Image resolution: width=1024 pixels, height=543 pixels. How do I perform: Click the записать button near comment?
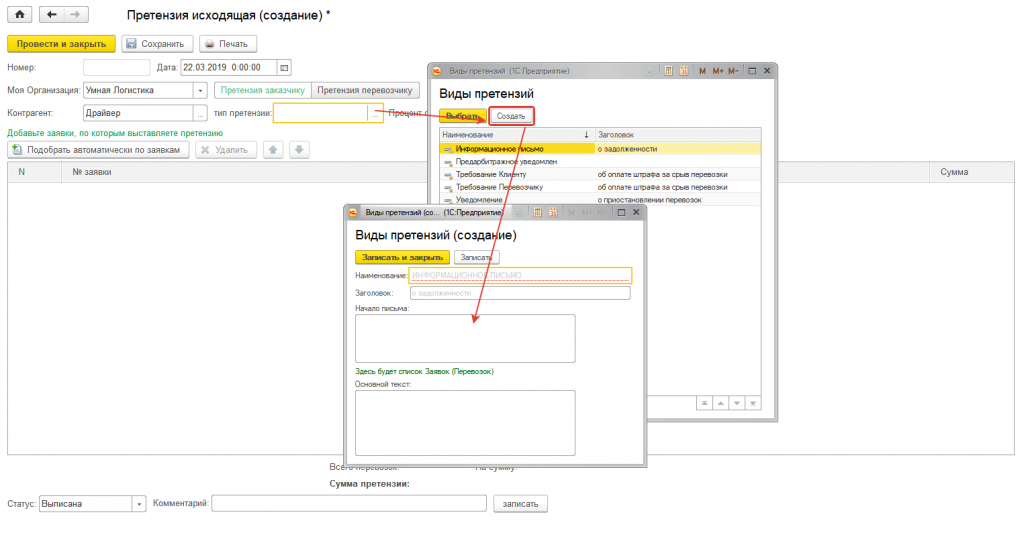520,504
